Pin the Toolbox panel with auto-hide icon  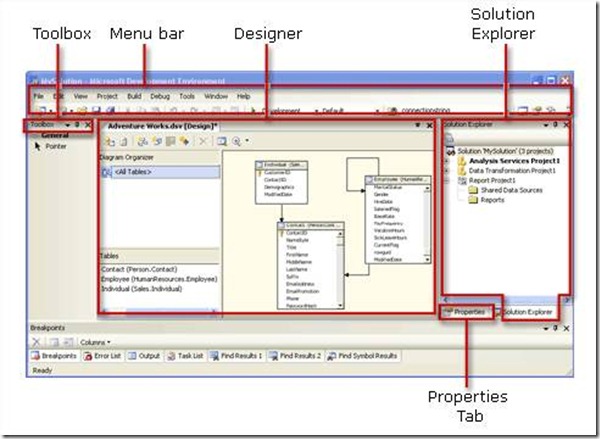[78, 125]
